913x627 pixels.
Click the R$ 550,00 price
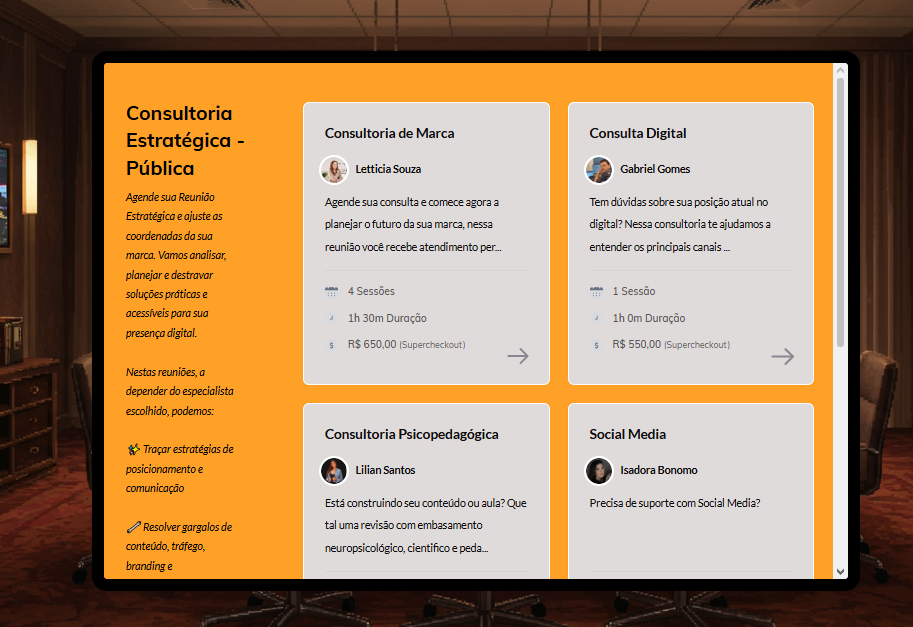coord(636,344)
